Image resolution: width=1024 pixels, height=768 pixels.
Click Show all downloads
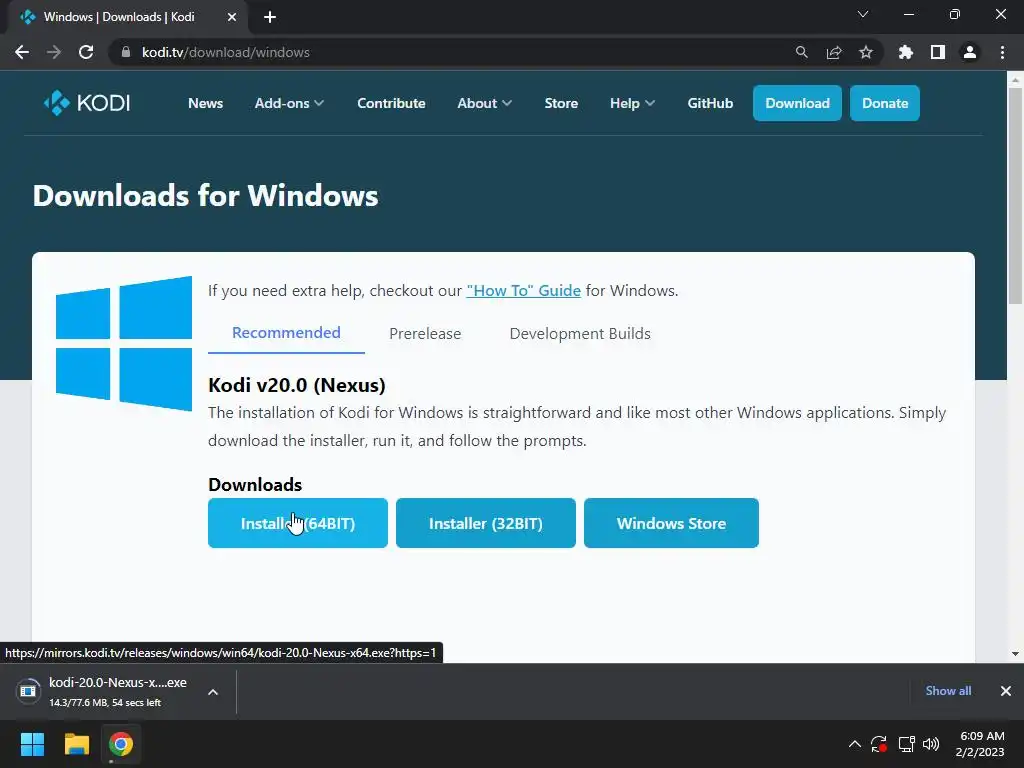[x=948, y=691]
